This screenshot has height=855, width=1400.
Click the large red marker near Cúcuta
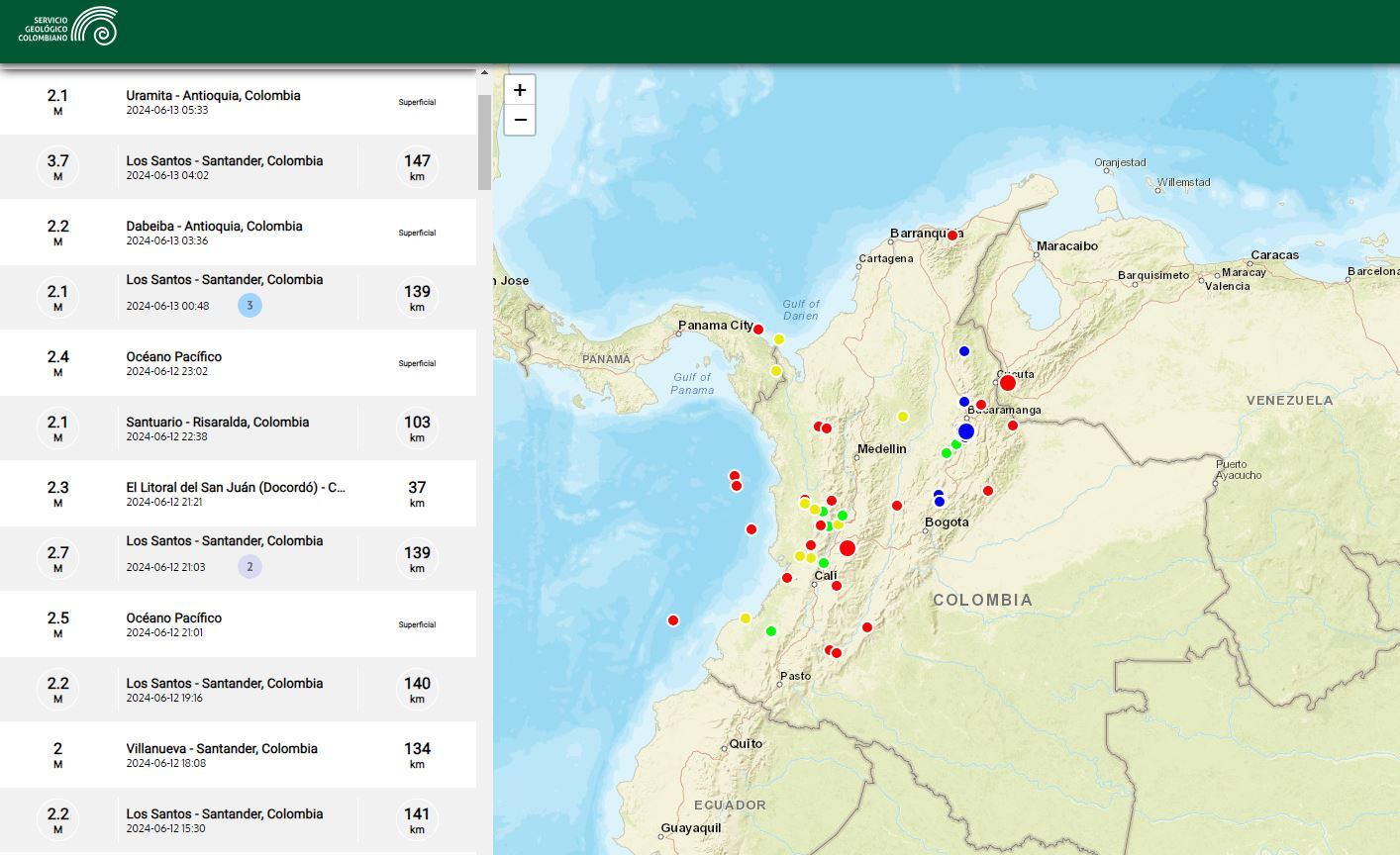click(x=1007, y=383)
